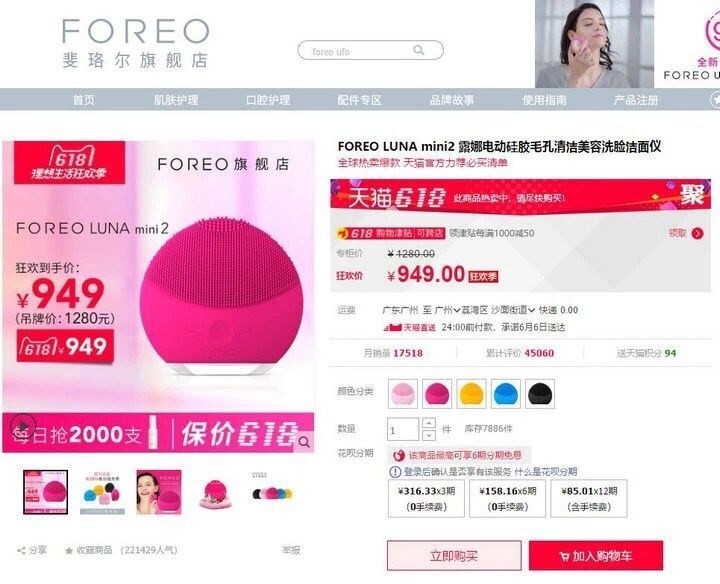The width and height of the screenshot is (720, 584).
Task: Click the search magnifier icon
Action: 418,50
